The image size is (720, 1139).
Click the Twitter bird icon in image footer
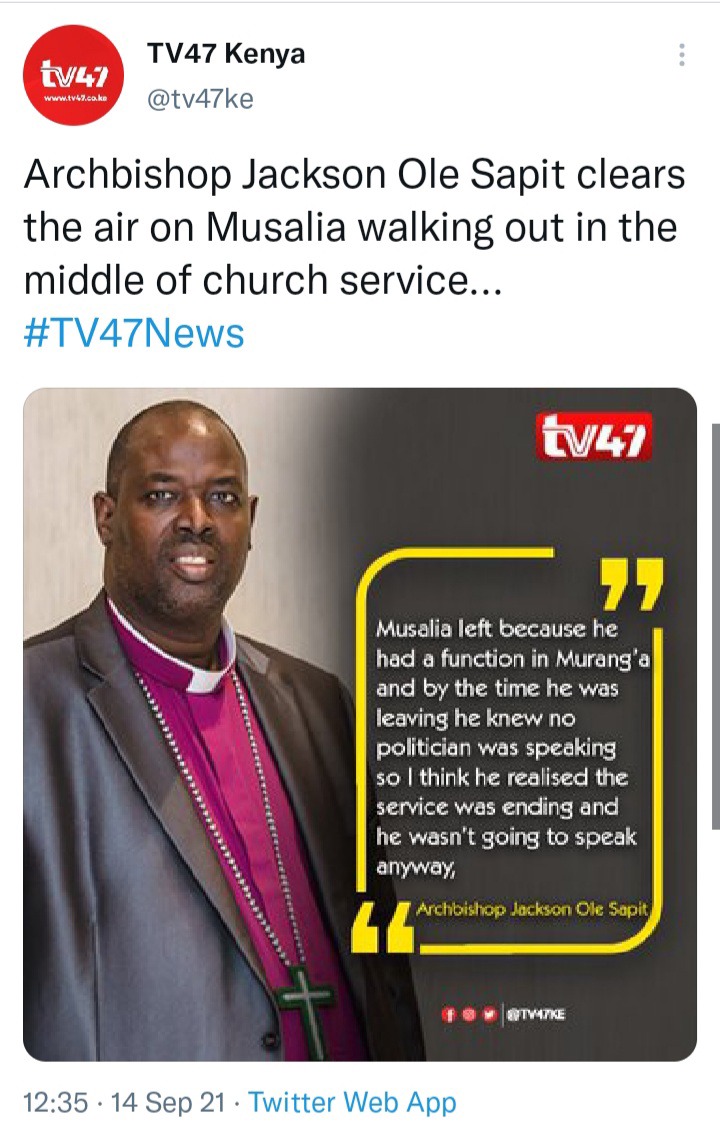click(489, 1015)
